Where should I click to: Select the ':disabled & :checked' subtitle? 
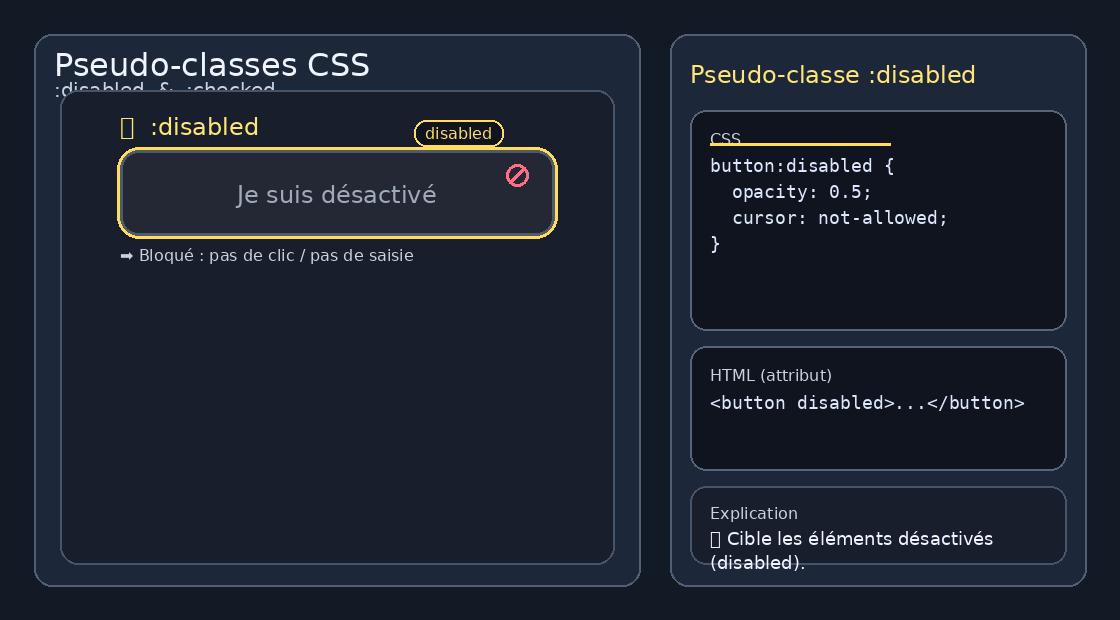[164, 90]
